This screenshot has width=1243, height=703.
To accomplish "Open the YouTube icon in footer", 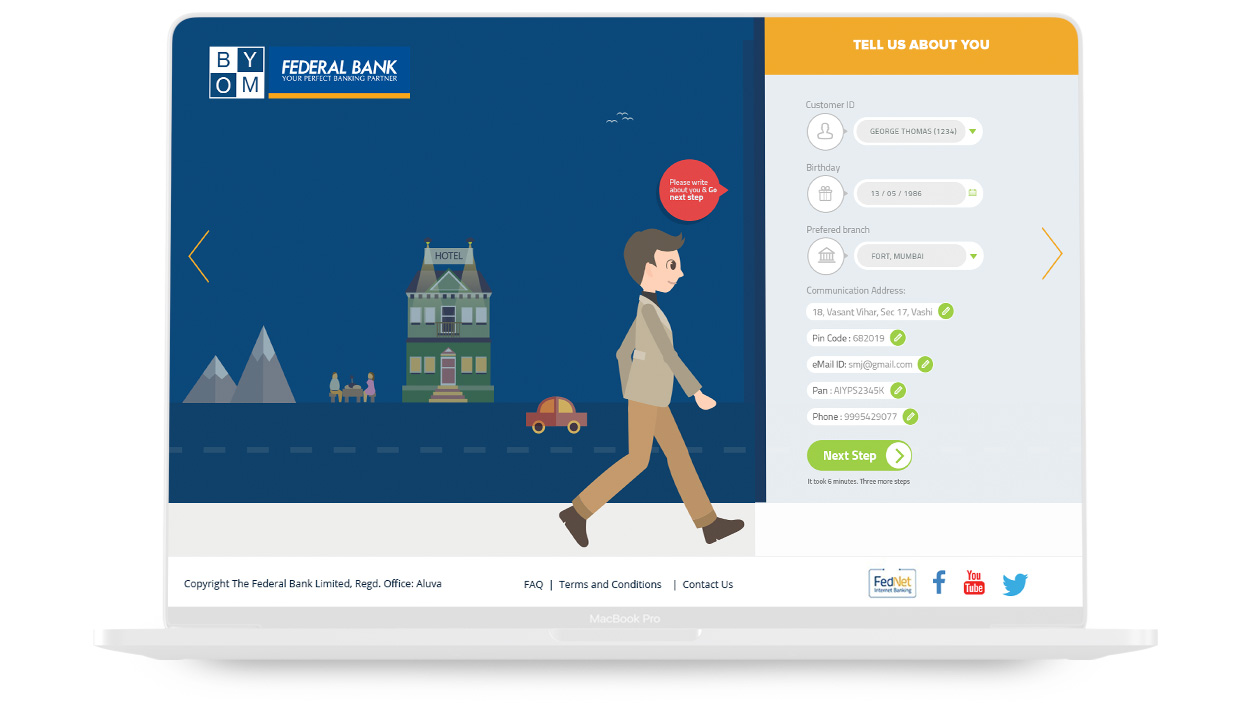I will click(x=974, y=582).
